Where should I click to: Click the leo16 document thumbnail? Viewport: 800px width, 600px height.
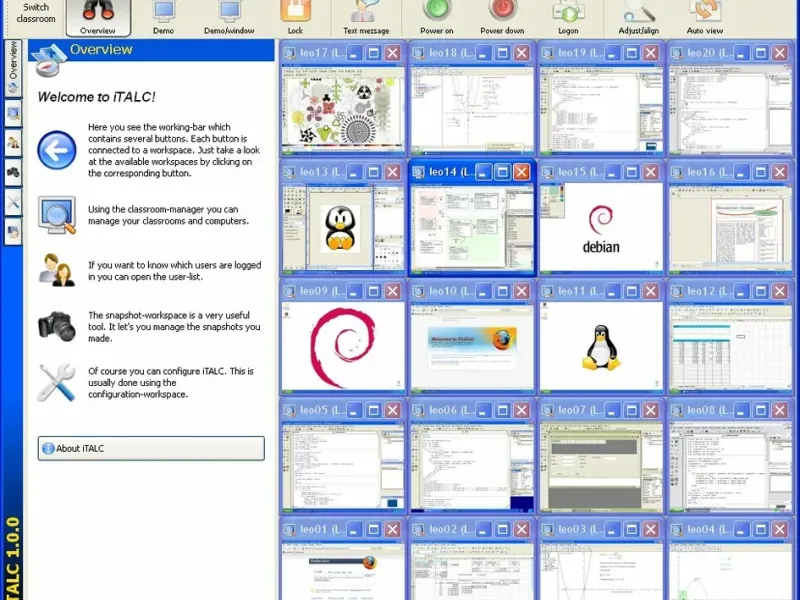point(731,228)
